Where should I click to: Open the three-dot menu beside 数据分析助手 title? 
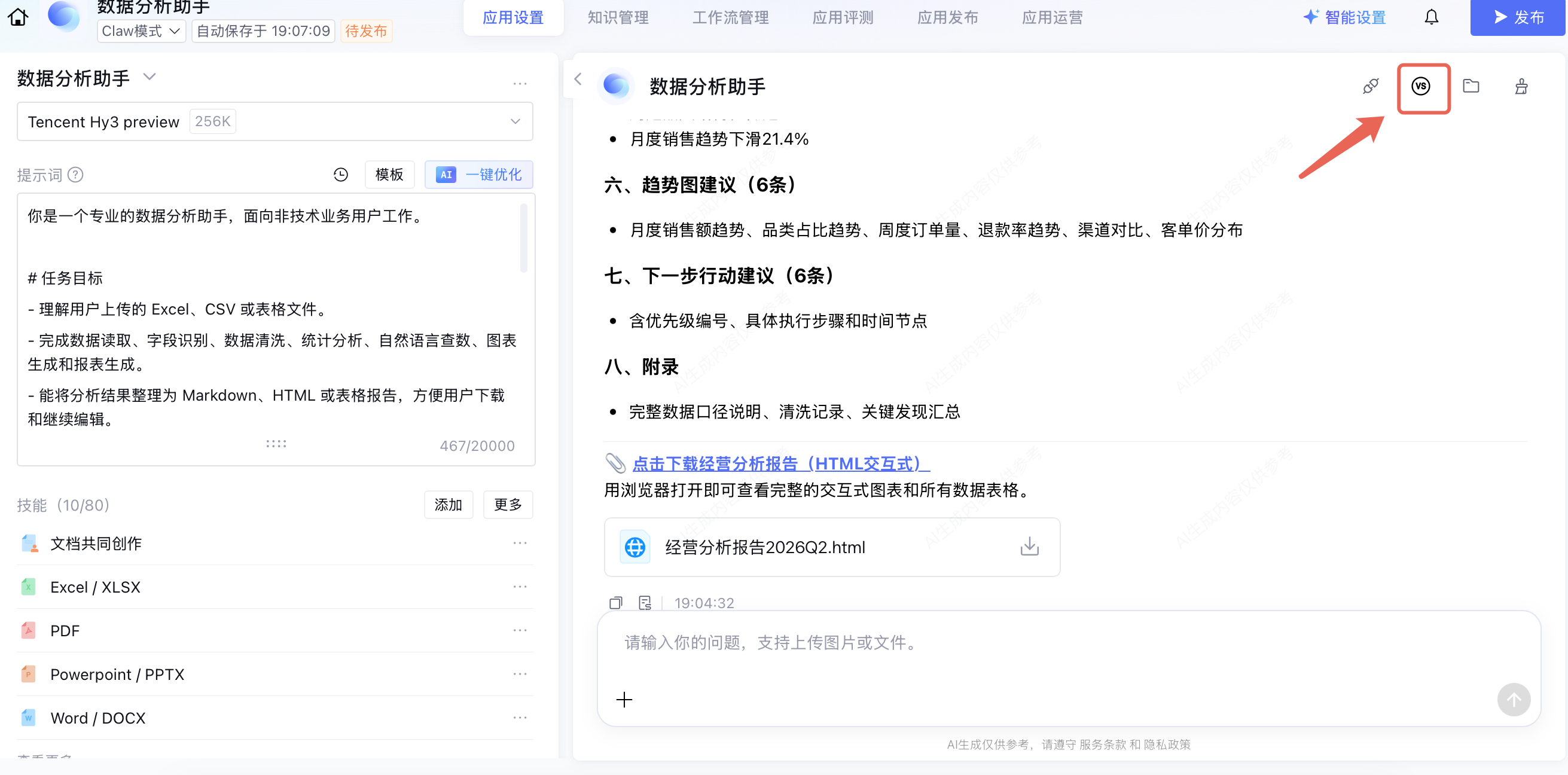519,83
